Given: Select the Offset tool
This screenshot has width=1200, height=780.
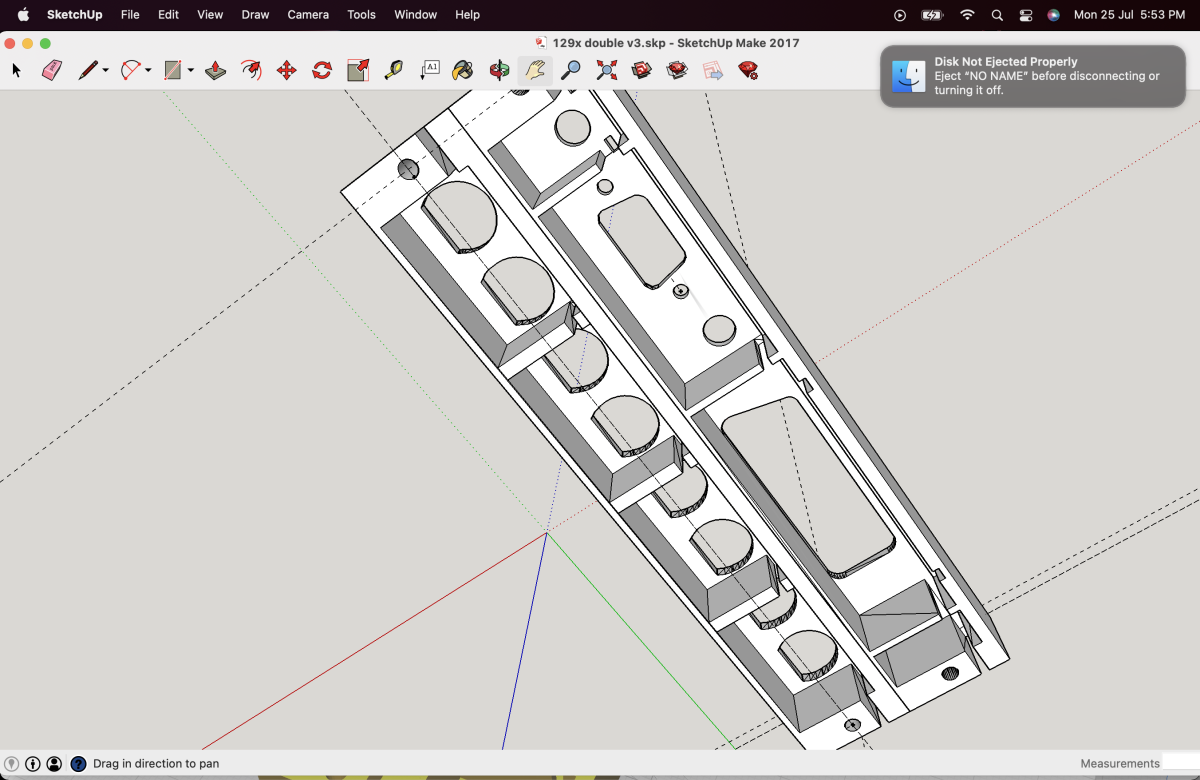Looking at the screenshot, I should click(x=251, y=70).
